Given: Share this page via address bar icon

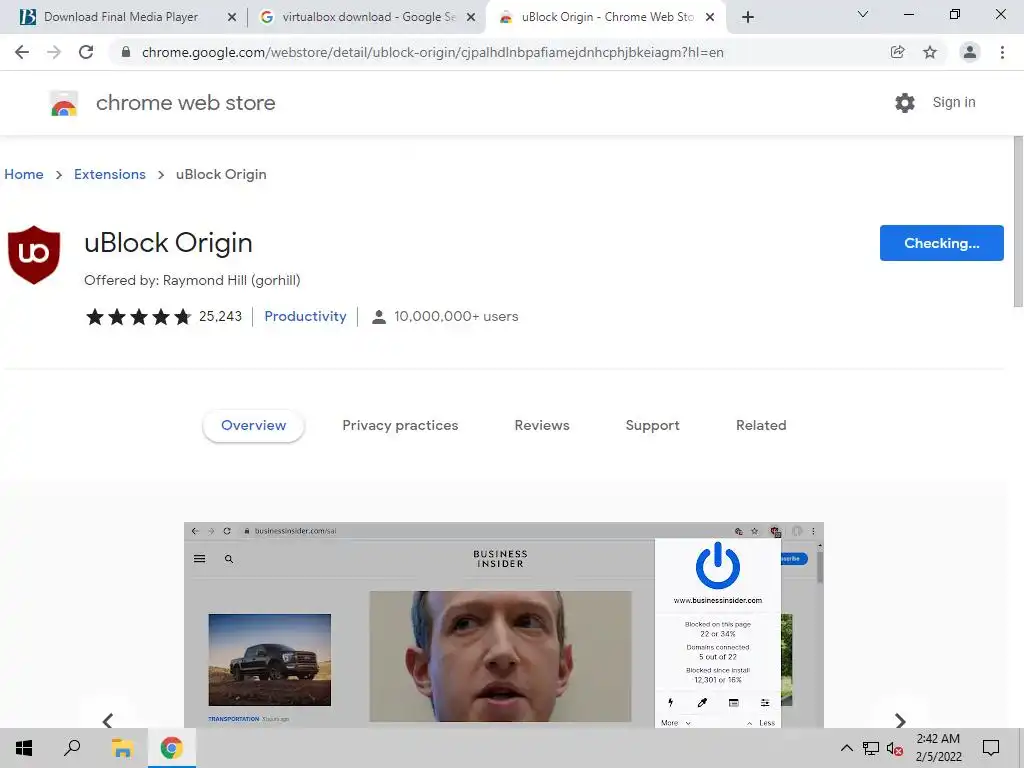Looking at the screenshot, I should point(898,52).
